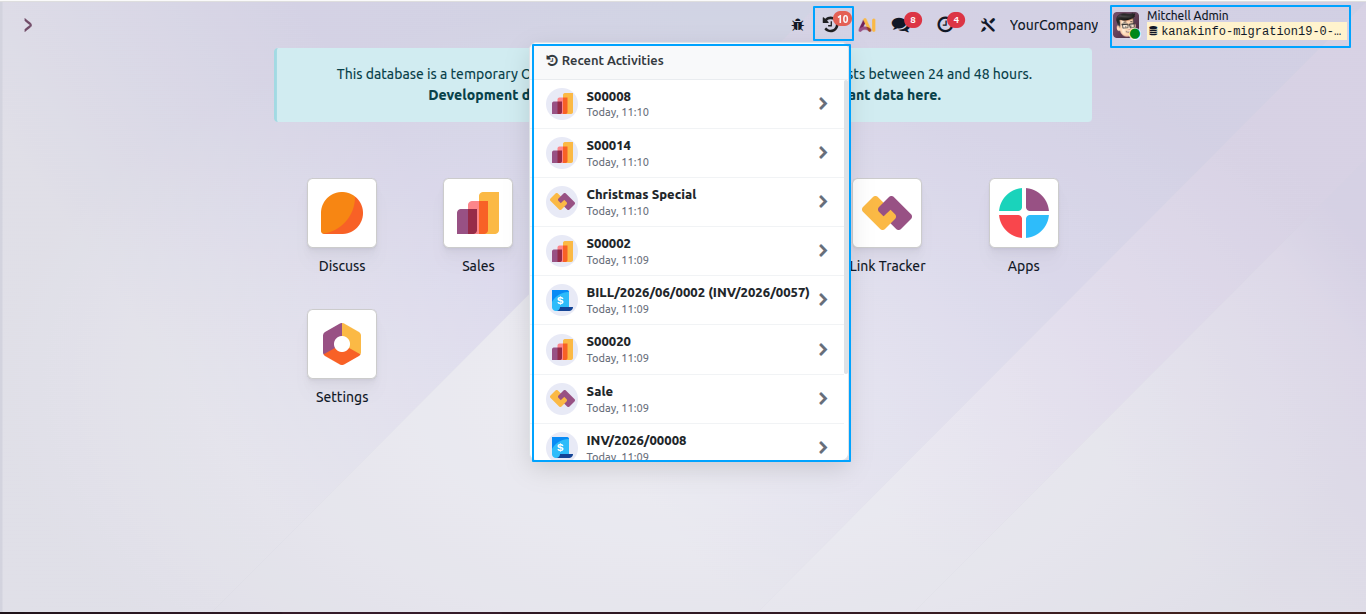Click the Recent Activities list scrollbar
The width and height of the screenshot is (1366, 614).
click(x=846, y=227)
